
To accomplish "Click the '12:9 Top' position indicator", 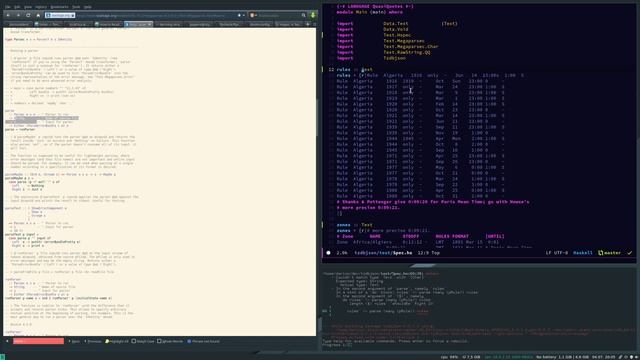I will point(428,253).
